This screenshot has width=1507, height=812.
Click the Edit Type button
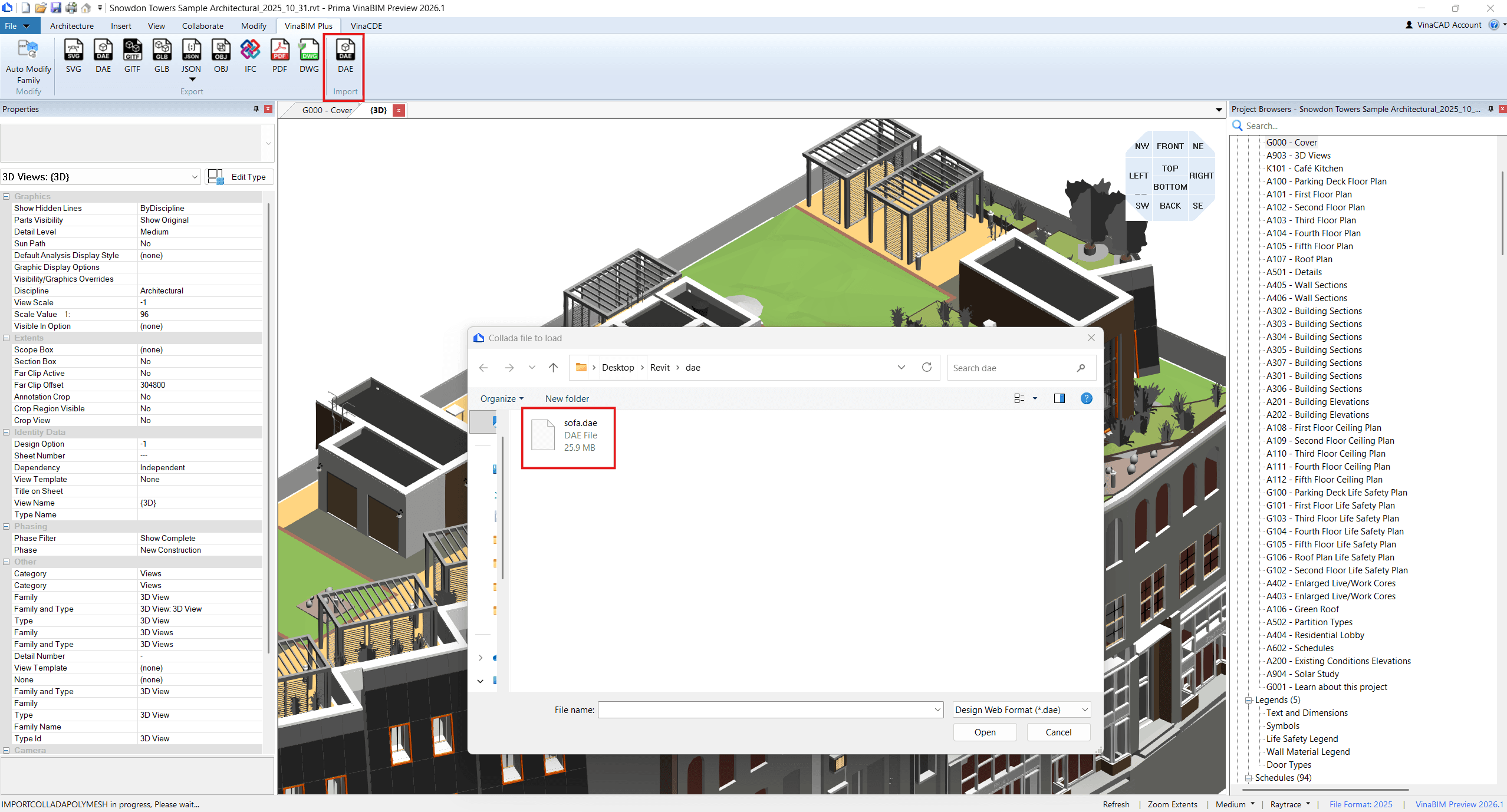(239, 177)
